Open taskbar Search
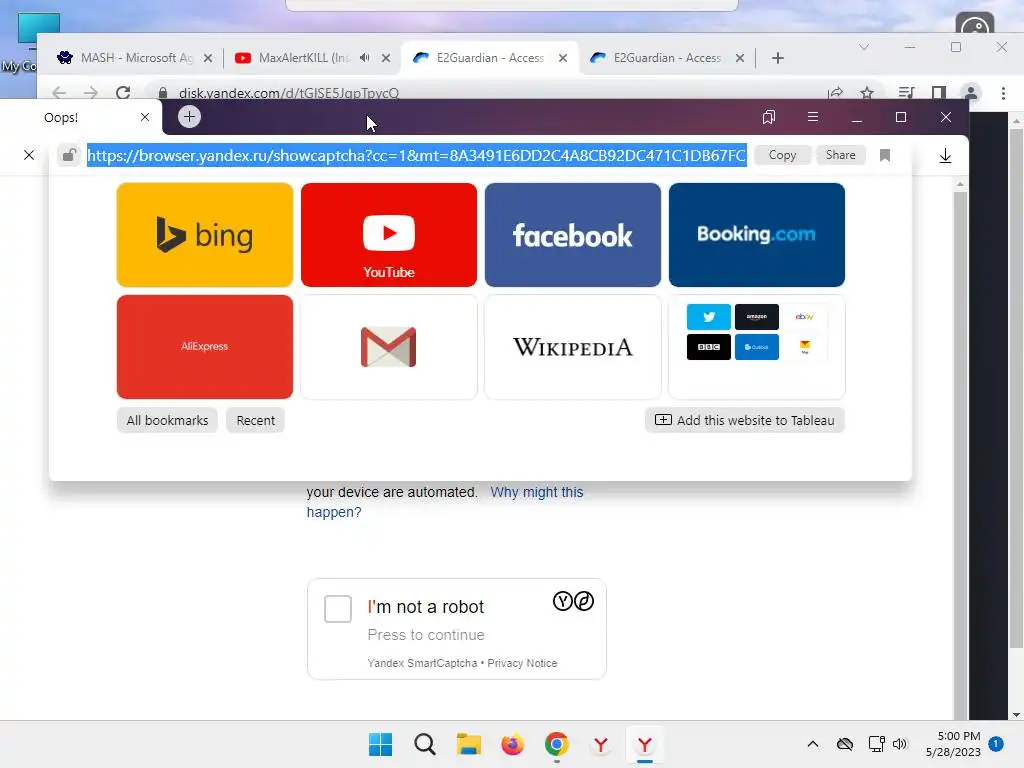The width and height of the screenshot is (1024, 768). (424, 744)
